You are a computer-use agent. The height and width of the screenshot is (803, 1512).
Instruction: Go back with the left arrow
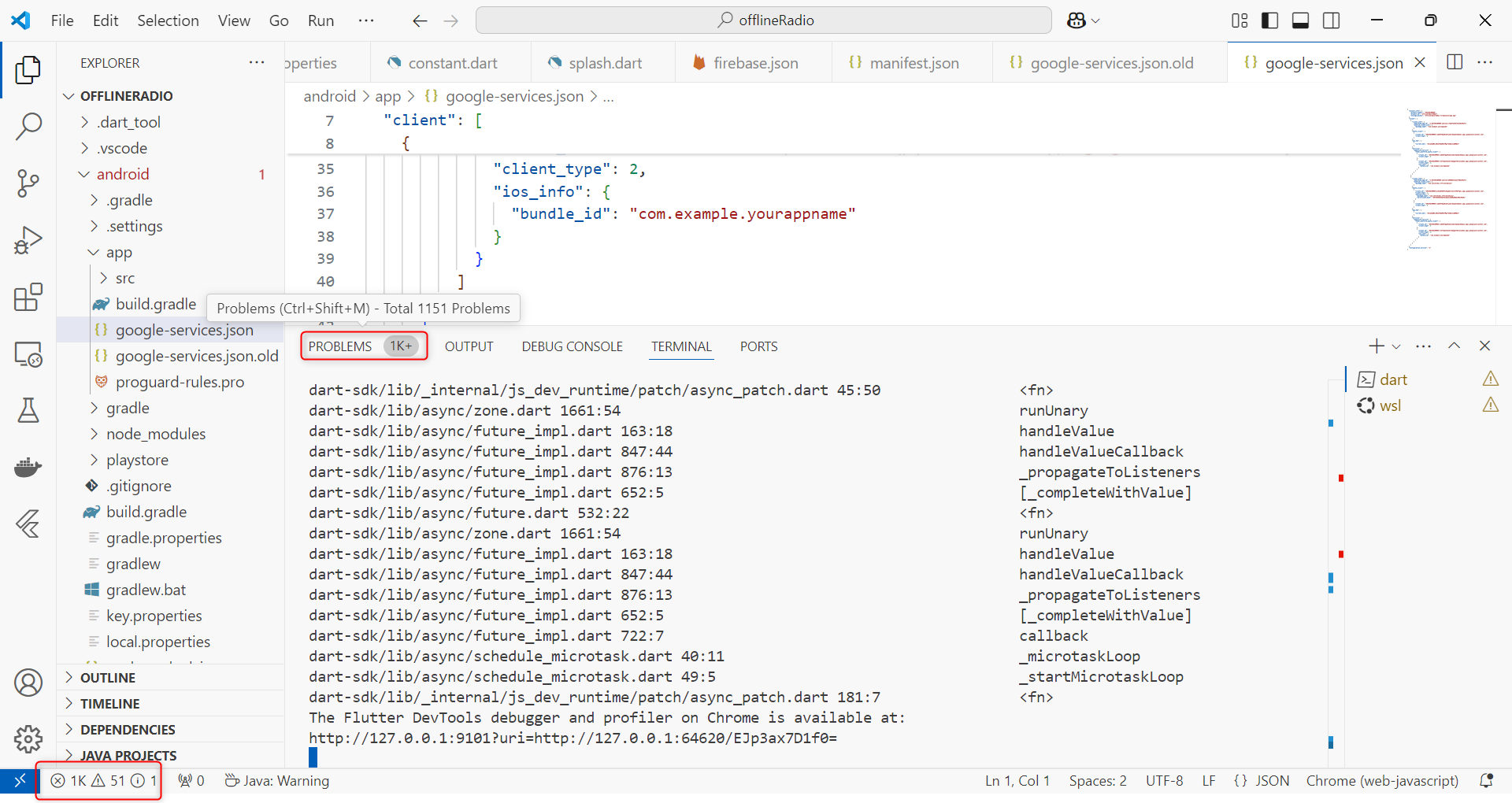pos(420,20)
